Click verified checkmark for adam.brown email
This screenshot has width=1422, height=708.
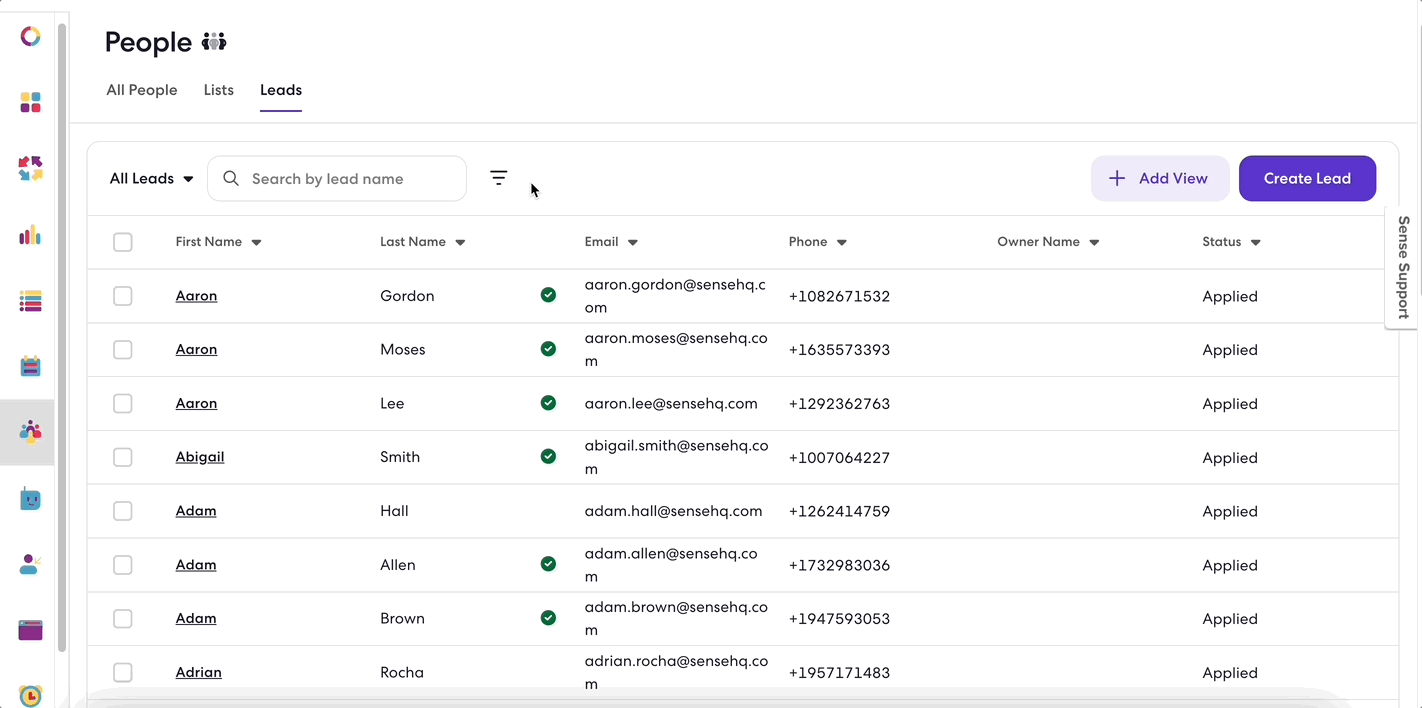point(548,618)
